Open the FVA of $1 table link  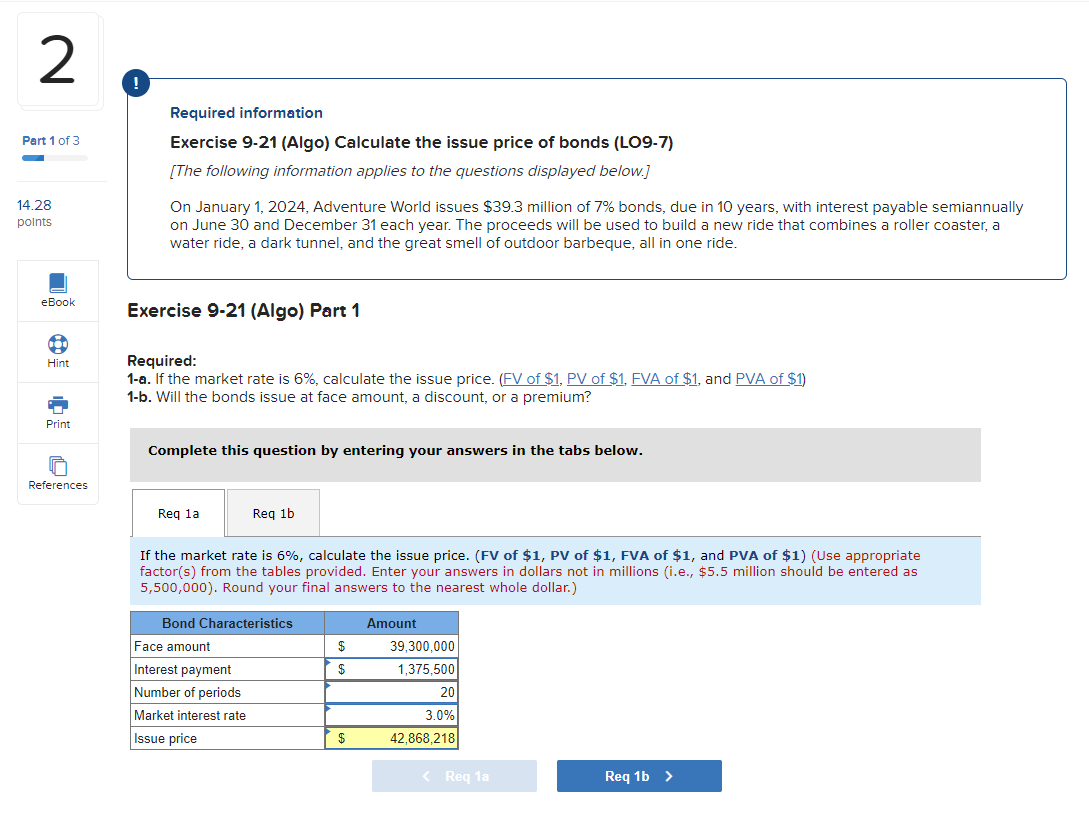(664, 378)
